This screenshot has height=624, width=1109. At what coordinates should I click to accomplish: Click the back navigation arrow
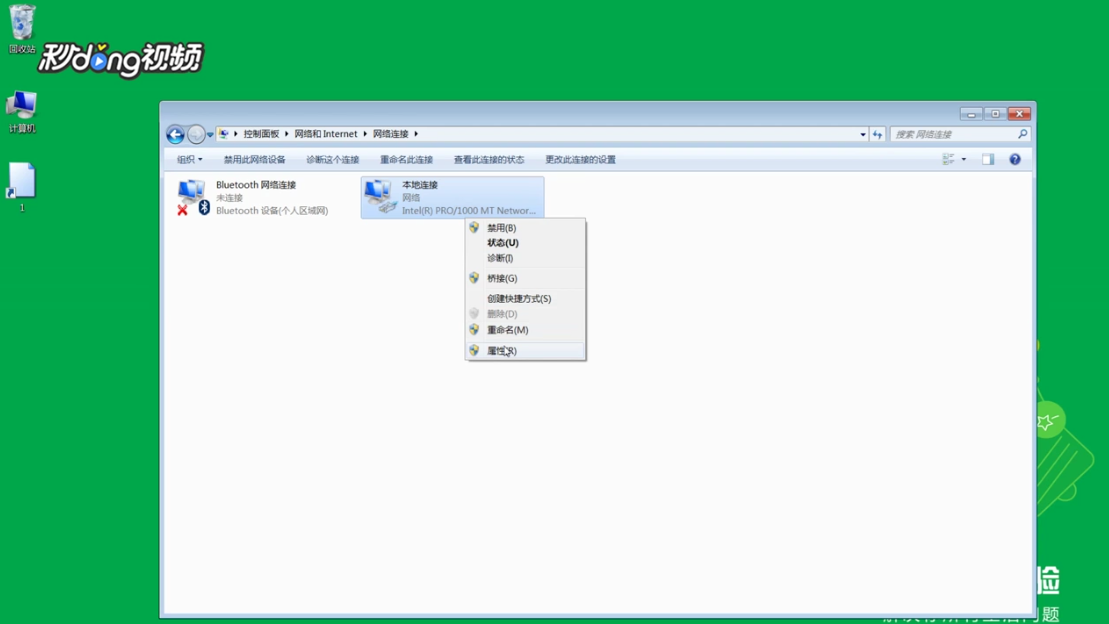click(173, 133)
